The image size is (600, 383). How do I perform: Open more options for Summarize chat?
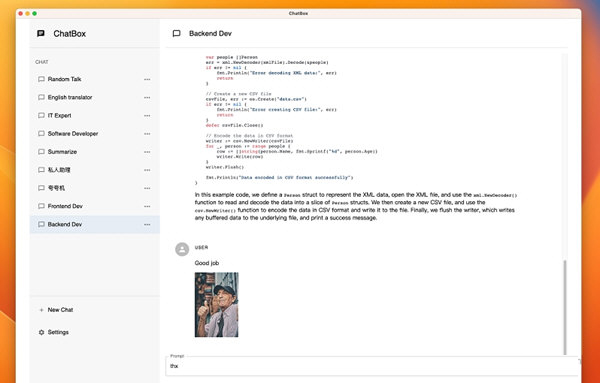click(x=147, y=152)
